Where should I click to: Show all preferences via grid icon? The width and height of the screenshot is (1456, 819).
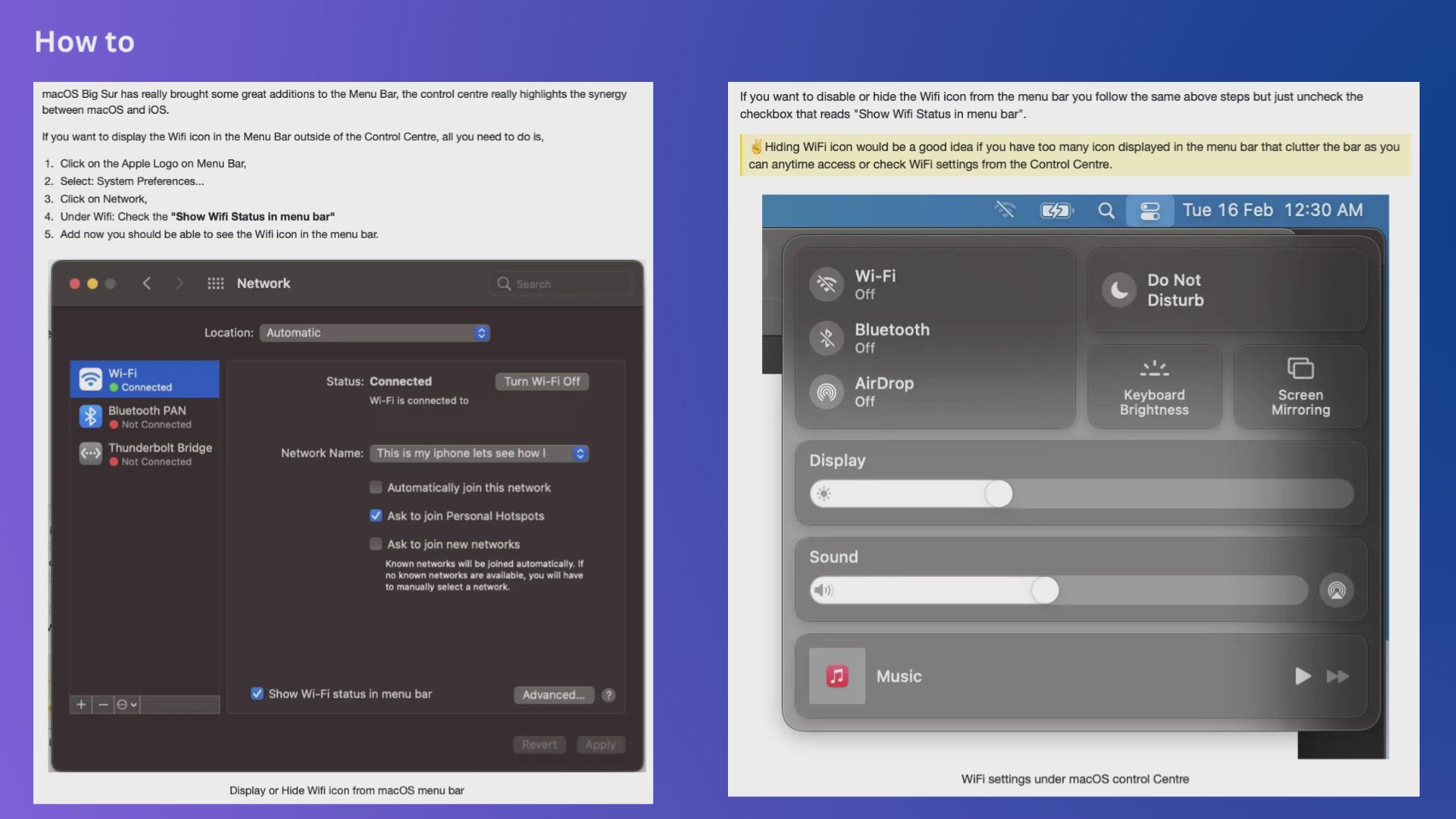click(x=215, y=284)
